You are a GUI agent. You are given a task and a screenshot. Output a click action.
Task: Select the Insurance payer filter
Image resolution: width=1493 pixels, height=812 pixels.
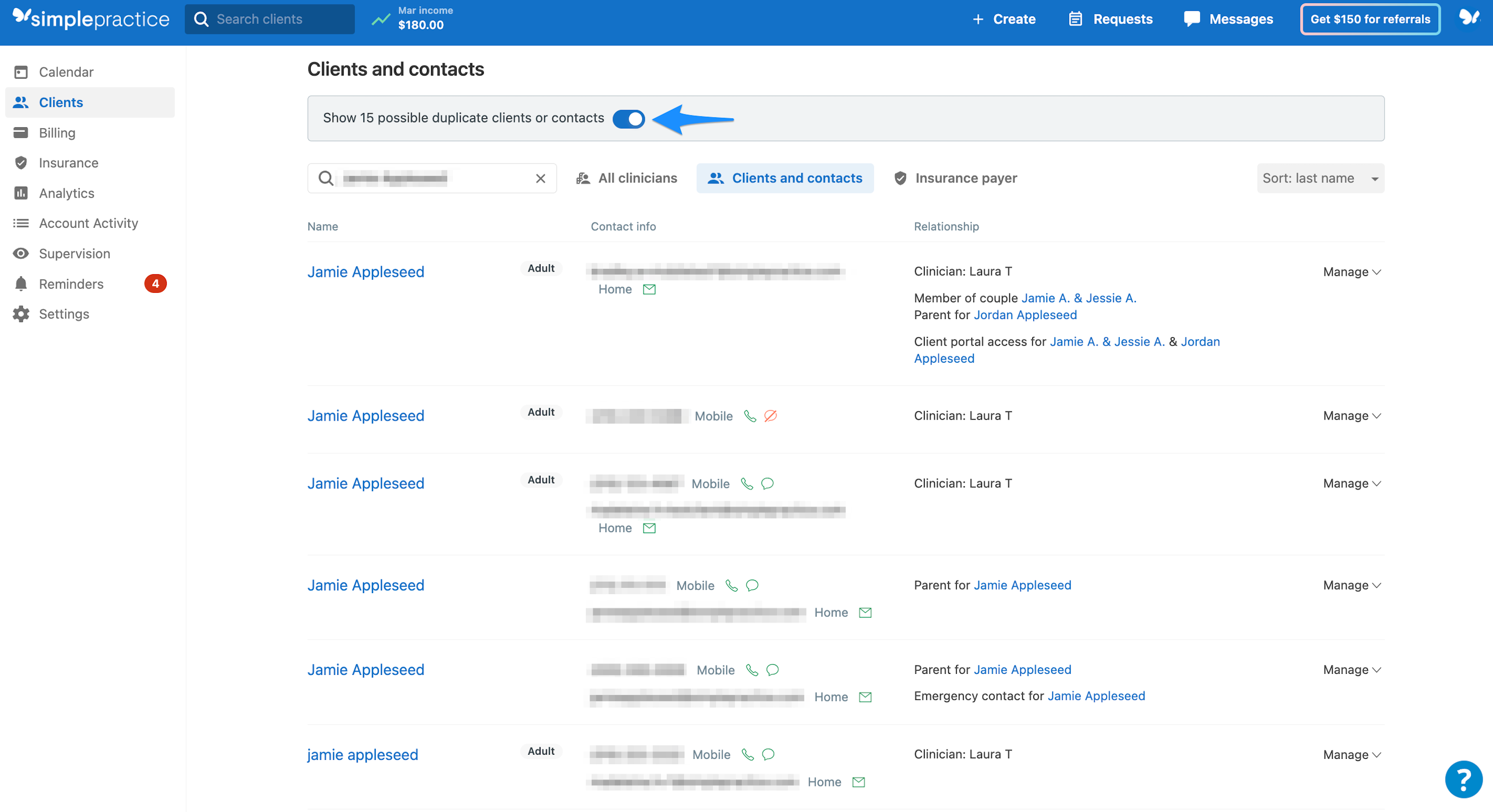click(x=965, y=178)
